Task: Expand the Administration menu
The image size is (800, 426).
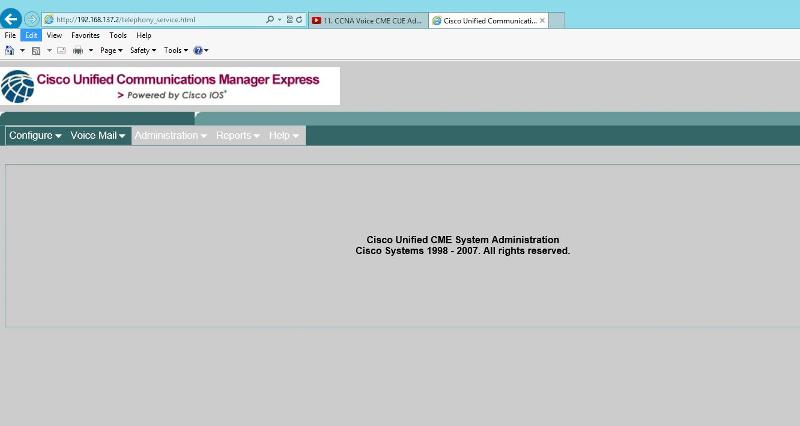Action: click(x=170, y=135)
